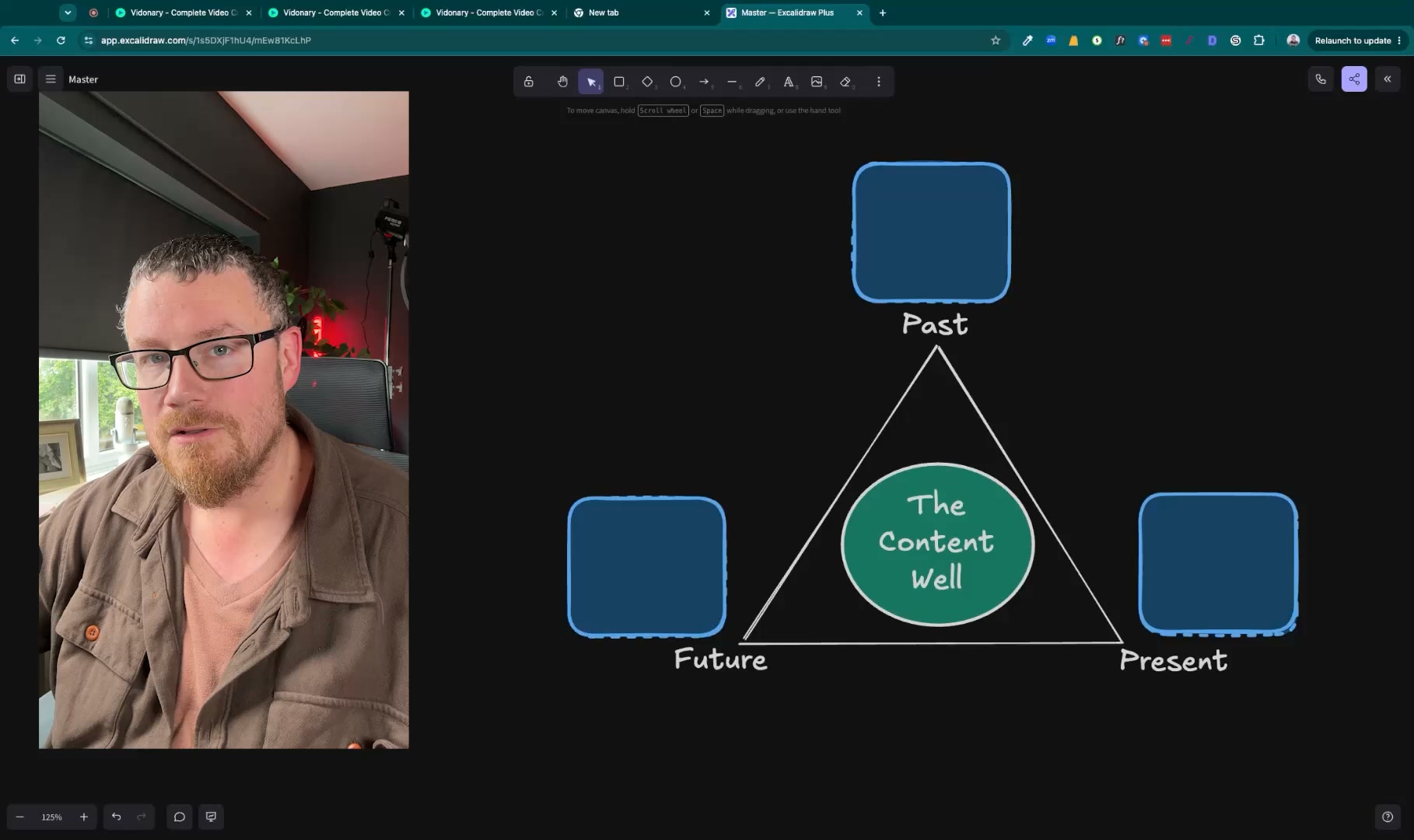The height and width of the screenshot is (840, 1414).
Task: Select the Diamond shape tool
Action: point(647,82)
